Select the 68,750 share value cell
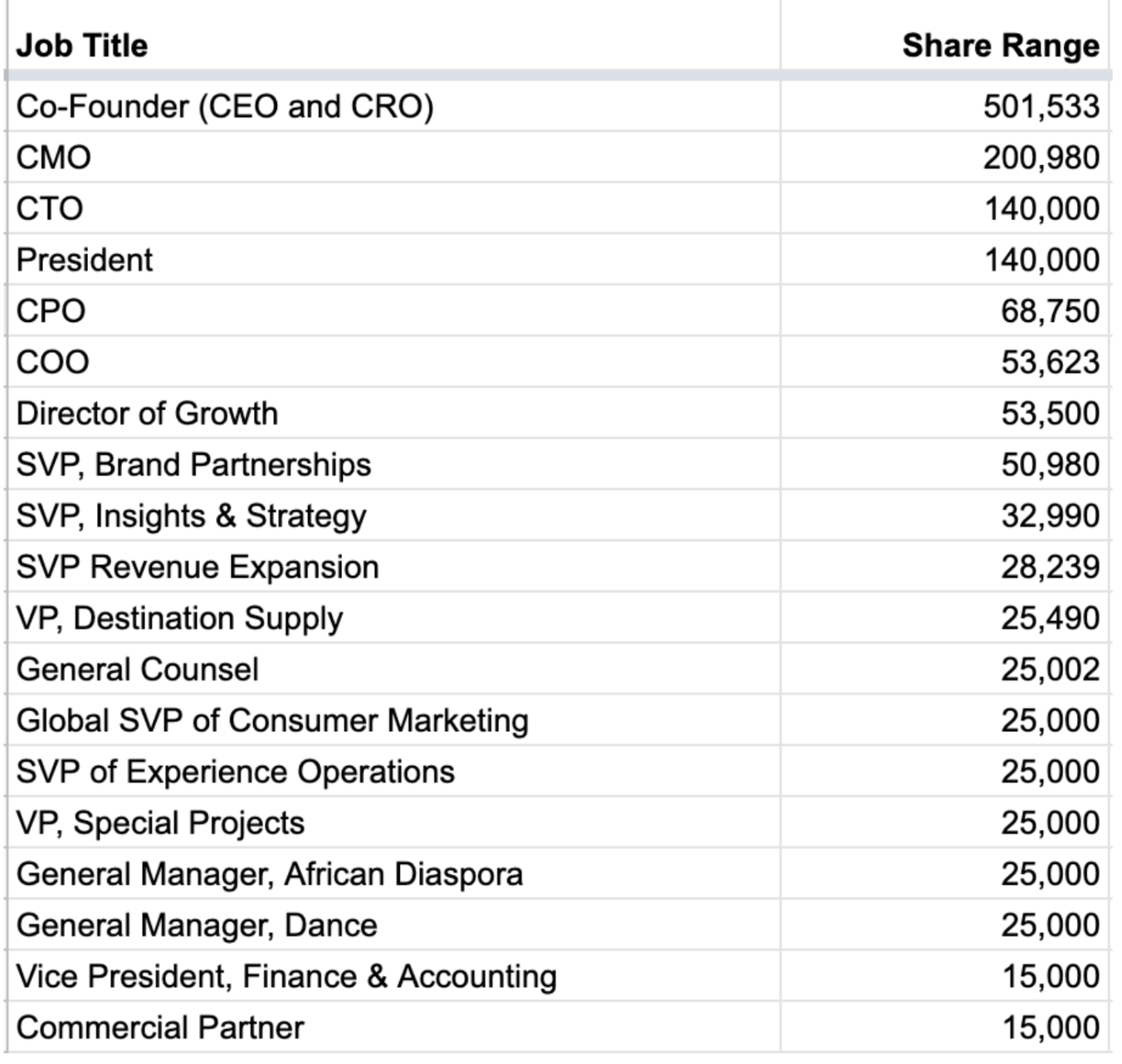This screenshot has height=1064, width=1122. [x=1050, y=311]
